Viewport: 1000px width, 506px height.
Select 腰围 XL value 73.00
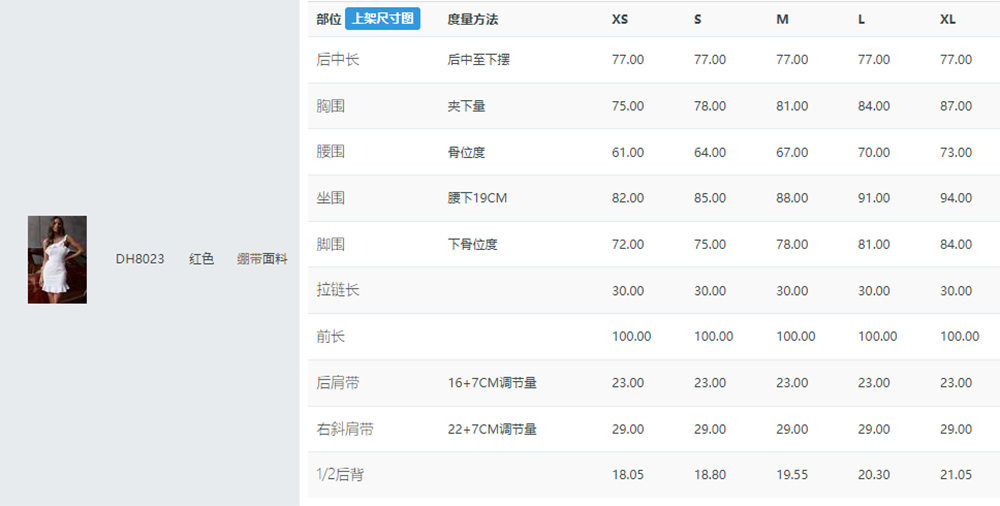956,153
